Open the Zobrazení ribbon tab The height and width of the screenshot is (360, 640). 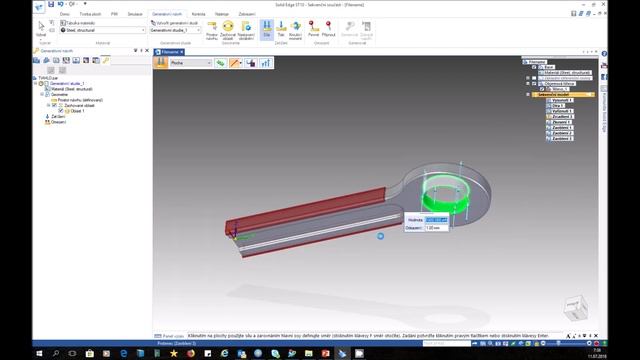[x=247, y=14]
